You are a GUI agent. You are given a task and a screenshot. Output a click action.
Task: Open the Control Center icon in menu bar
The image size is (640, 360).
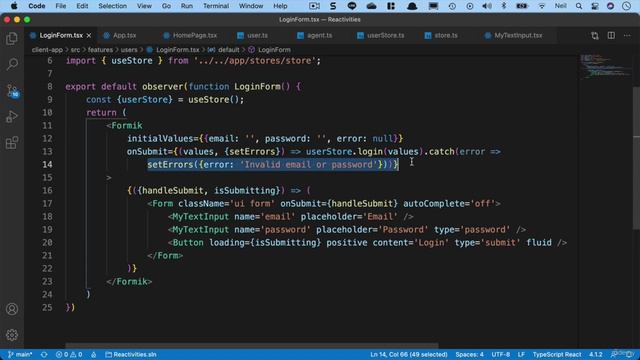(x=595, y=6)
